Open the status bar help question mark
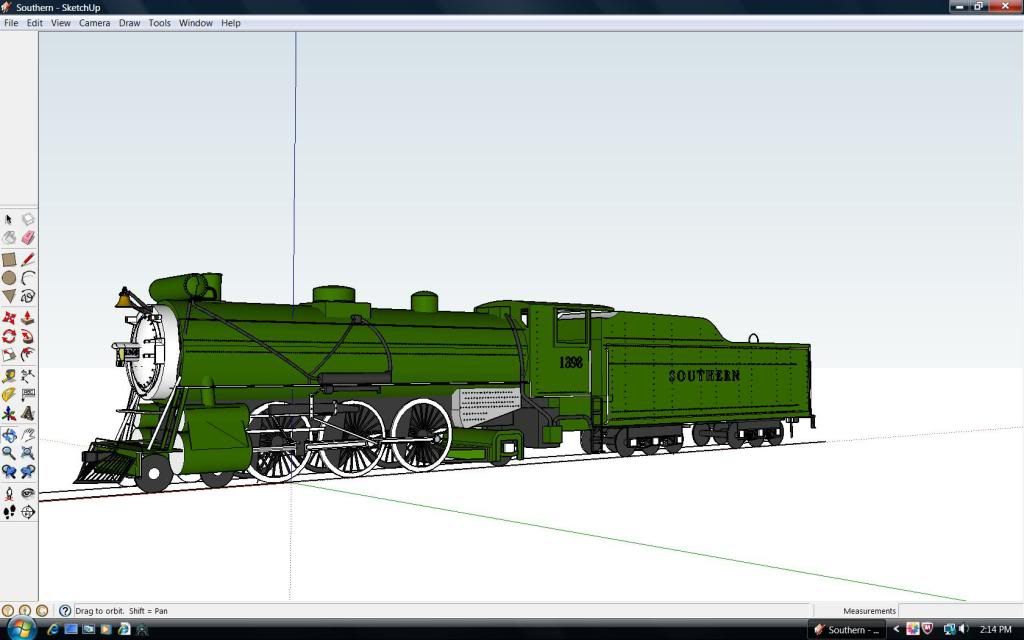The width and height of the screenshot is (1024, 640). tap(65, 611)
